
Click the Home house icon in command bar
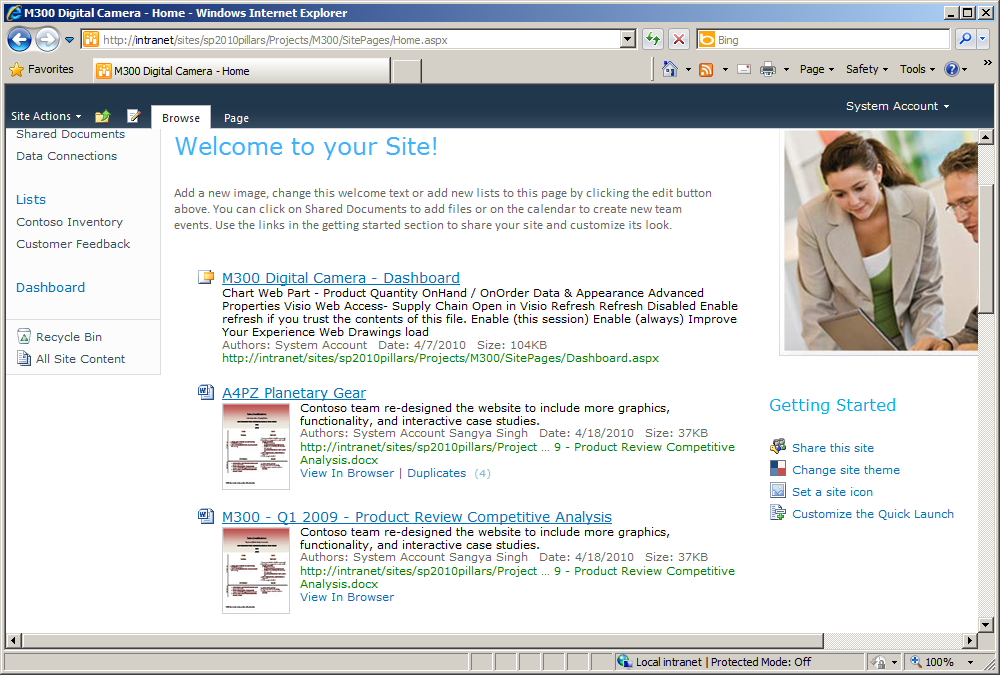coord(670,69)
